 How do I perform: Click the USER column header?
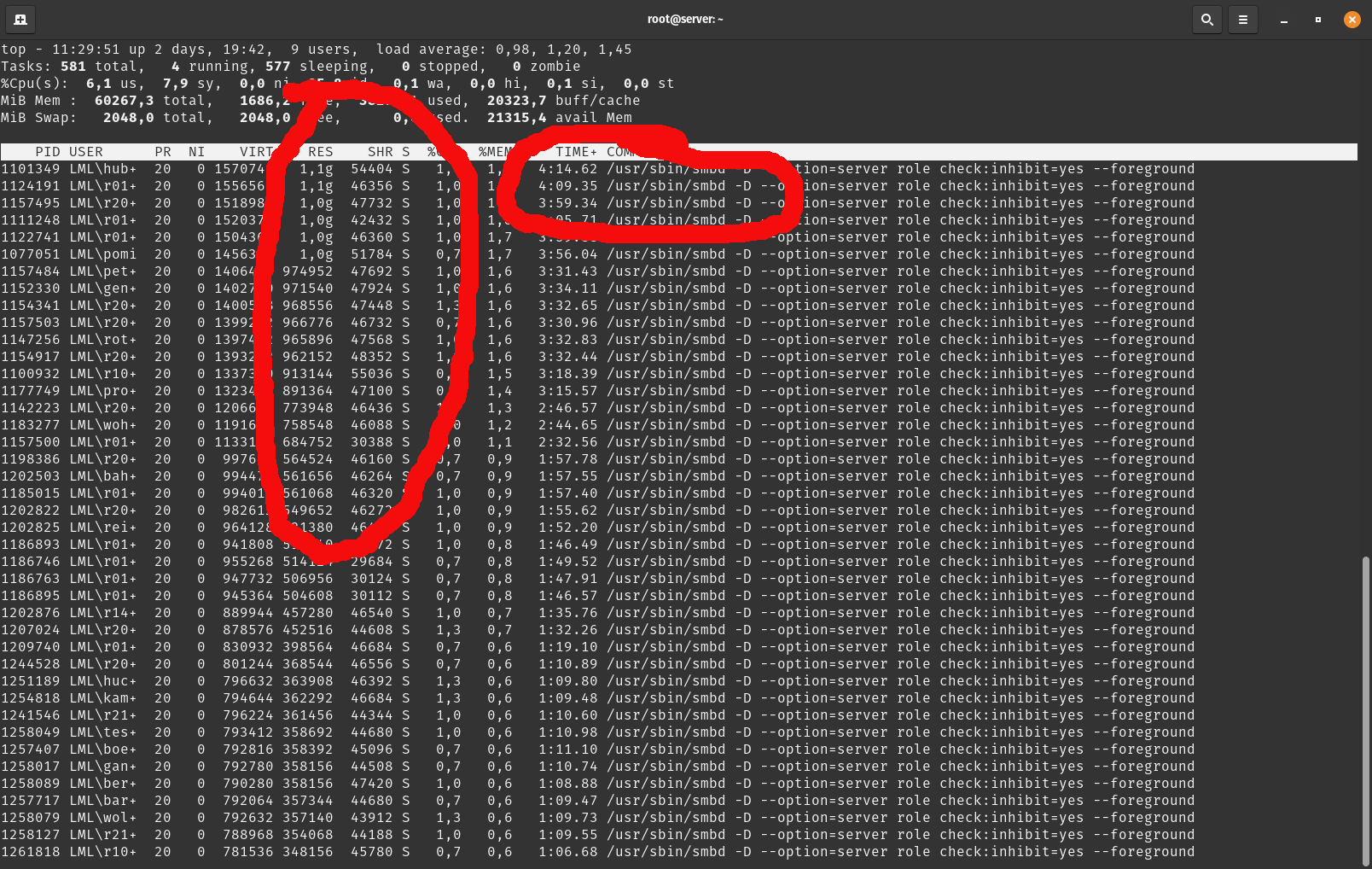(x=86, y=152)
